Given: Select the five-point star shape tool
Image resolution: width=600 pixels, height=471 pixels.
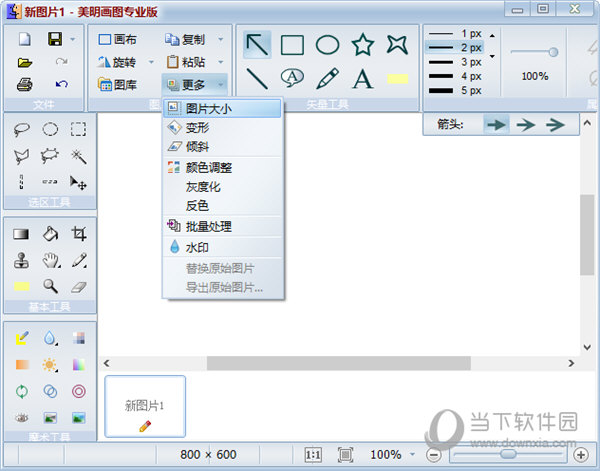Looking at the screenshot, I should (362, 44).
